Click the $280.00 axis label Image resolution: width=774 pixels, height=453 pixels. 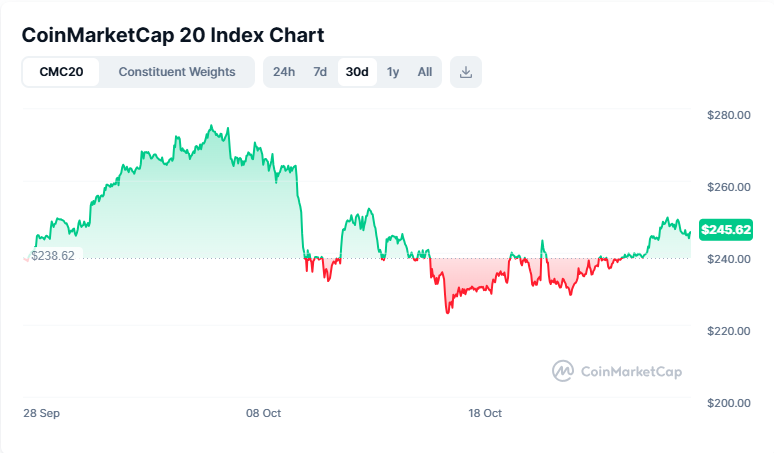coord(729,115)
